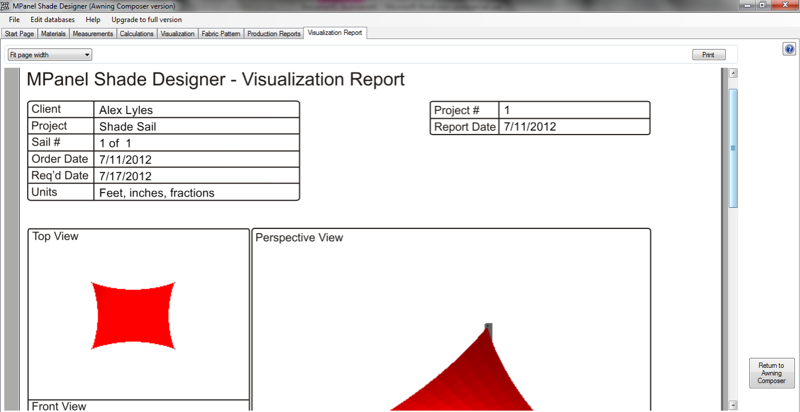Open the Edit databases menu
Screen dimensions: 800x412
pos(52,20)
